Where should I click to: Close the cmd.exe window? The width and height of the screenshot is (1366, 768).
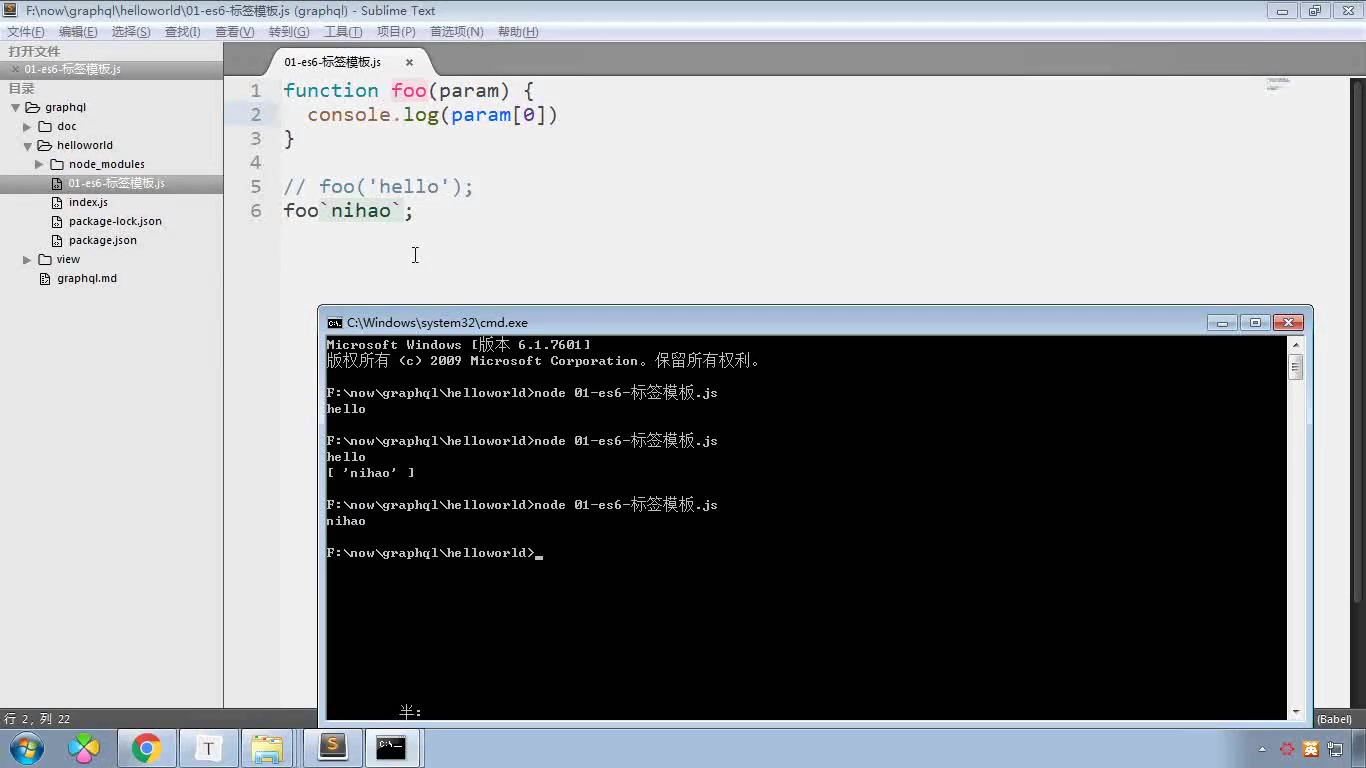(x=1289, y=322)
